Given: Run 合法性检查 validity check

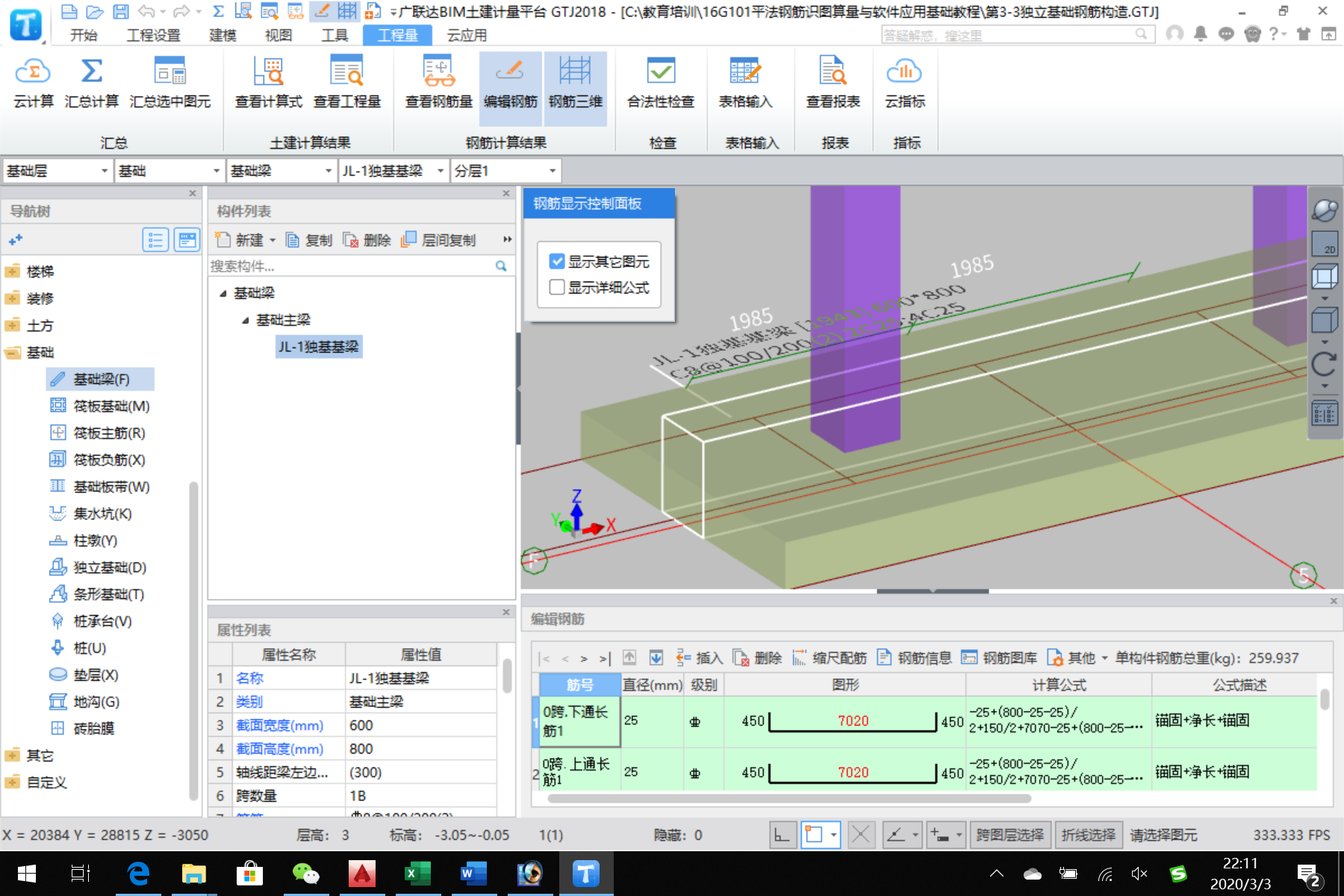Looking at the screenshot, I should 661,82.
